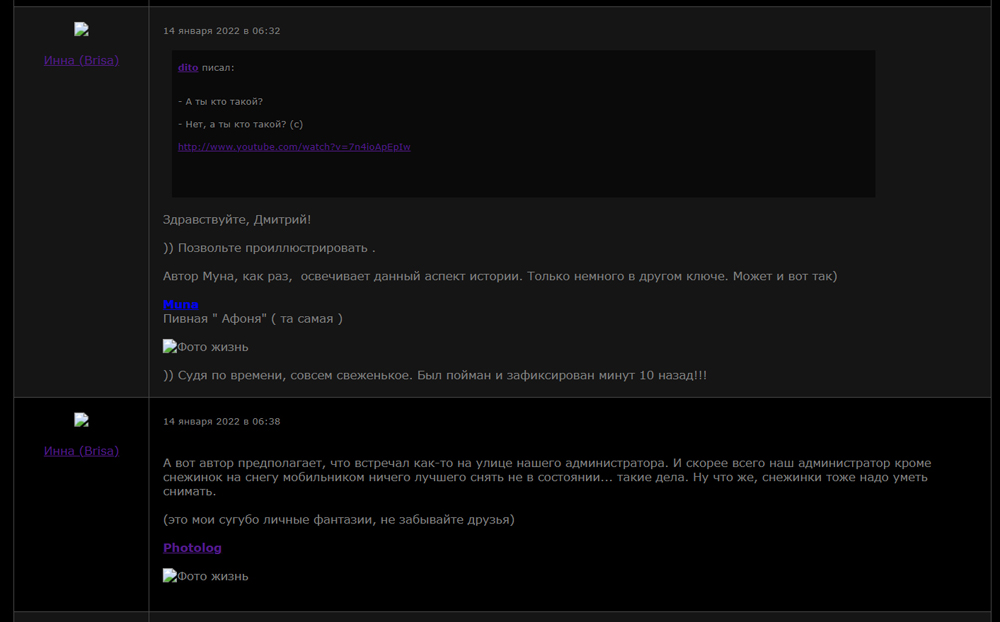1000x622 pixels.
Task: Click the quoted line "- А ты кто такой?"
Action: tap(220, 101)
